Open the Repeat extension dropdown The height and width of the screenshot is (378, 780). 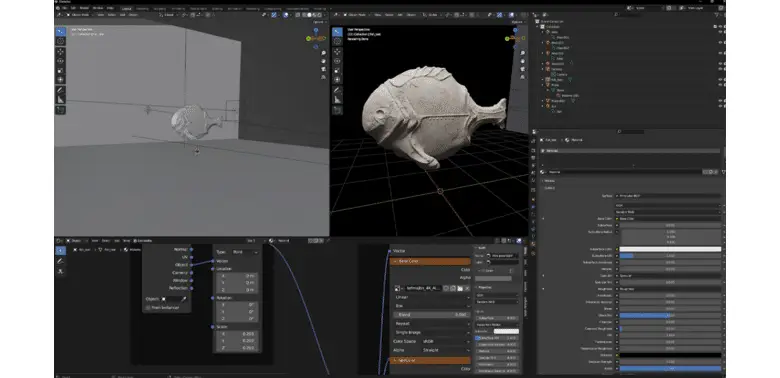coord(432,323)
